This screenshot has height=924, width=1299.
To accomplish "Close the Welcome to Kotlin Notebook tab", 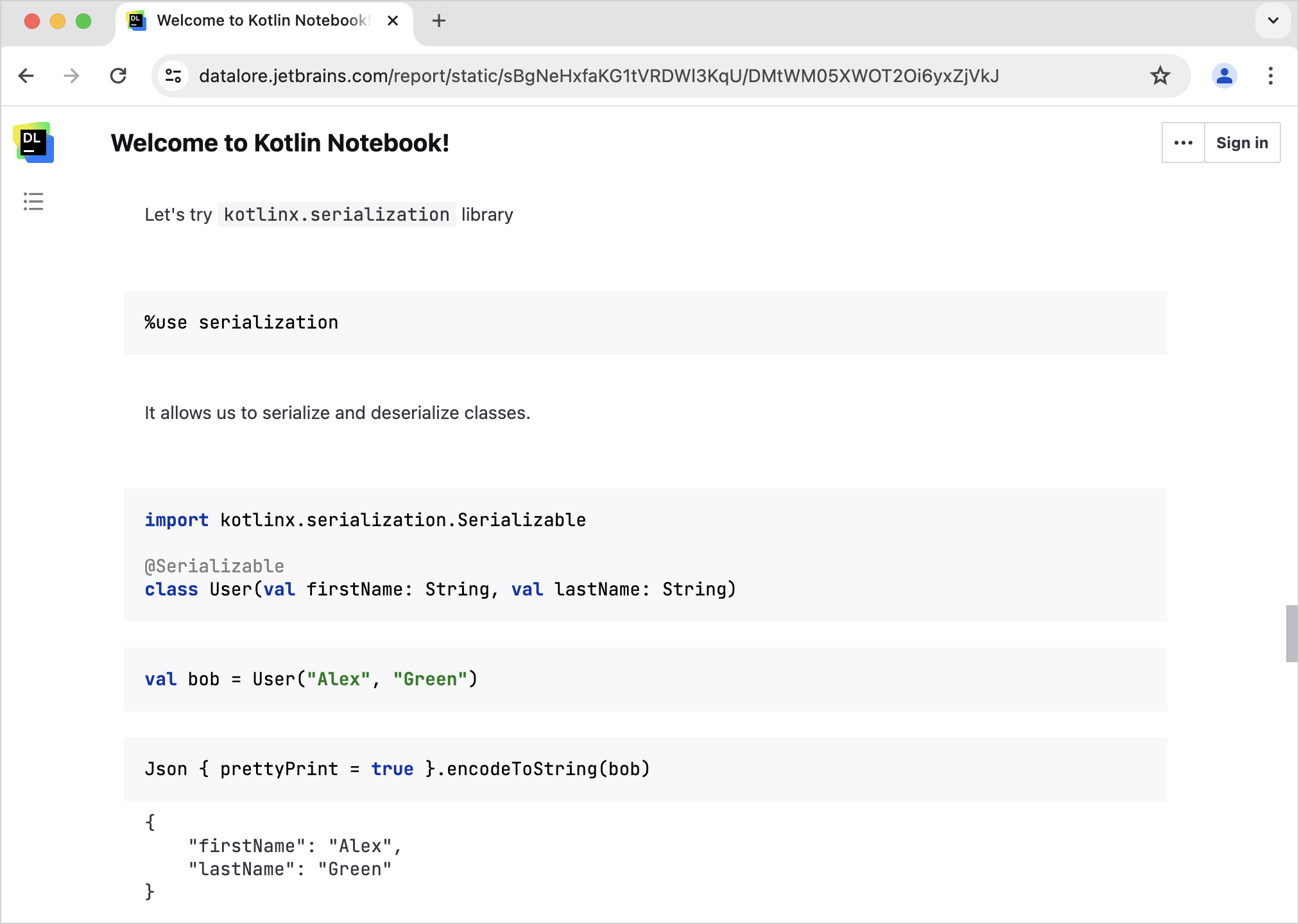I will pos(392,21).
